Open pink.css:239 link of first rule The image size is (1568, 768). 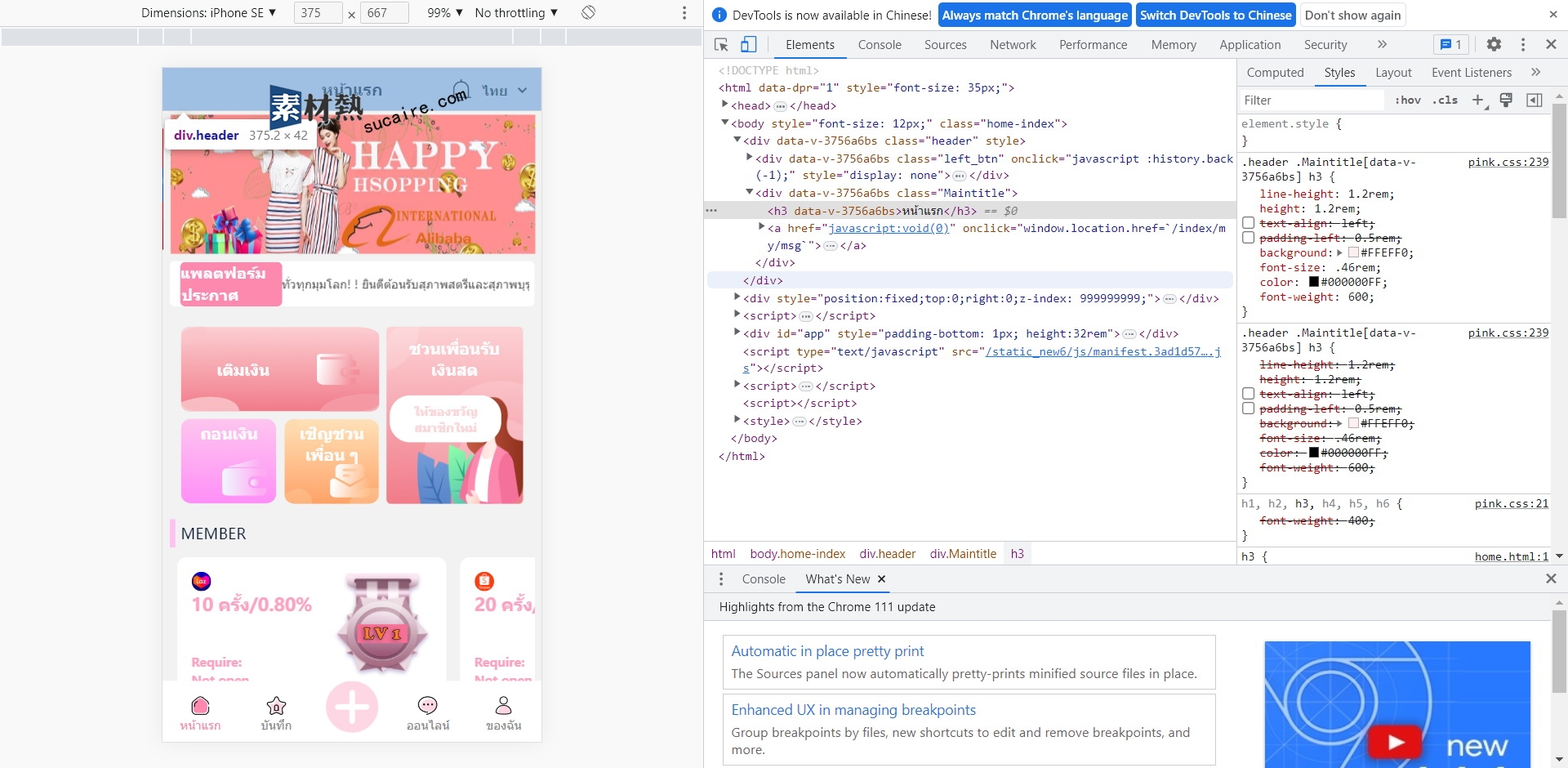[x=1508, y=162]
